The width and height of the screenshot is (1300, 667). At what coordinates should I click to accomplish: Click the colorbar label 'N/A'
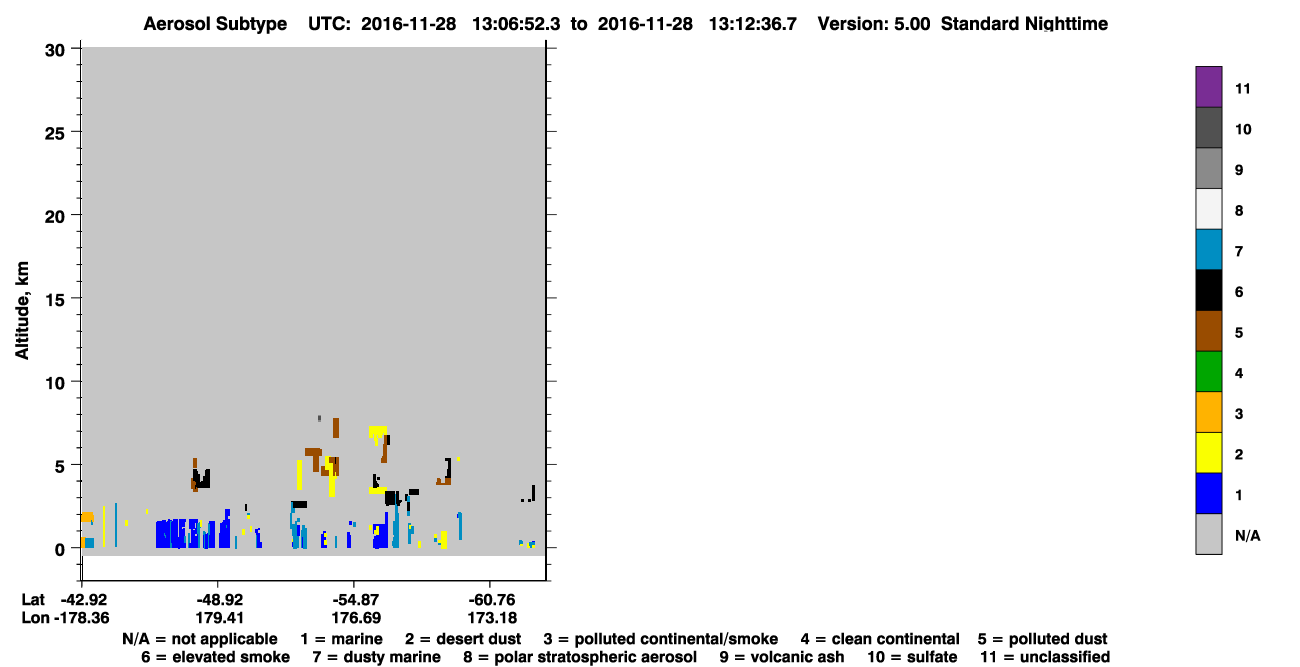click(x=1247, y=536)
